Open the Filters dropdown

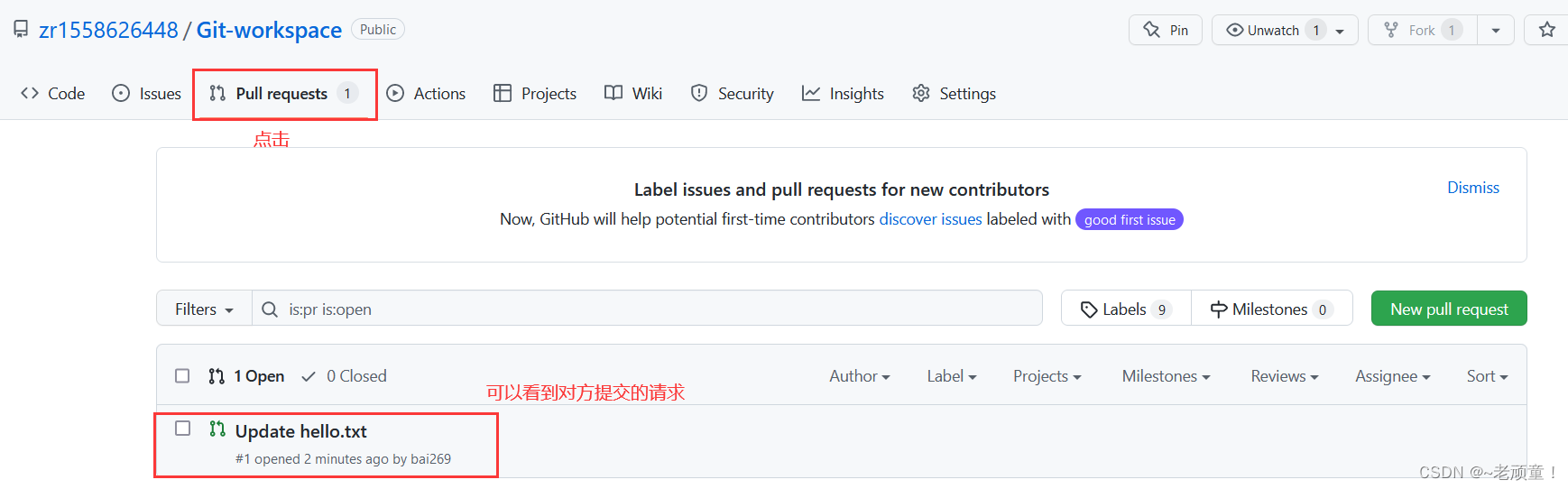pos(204,309)
